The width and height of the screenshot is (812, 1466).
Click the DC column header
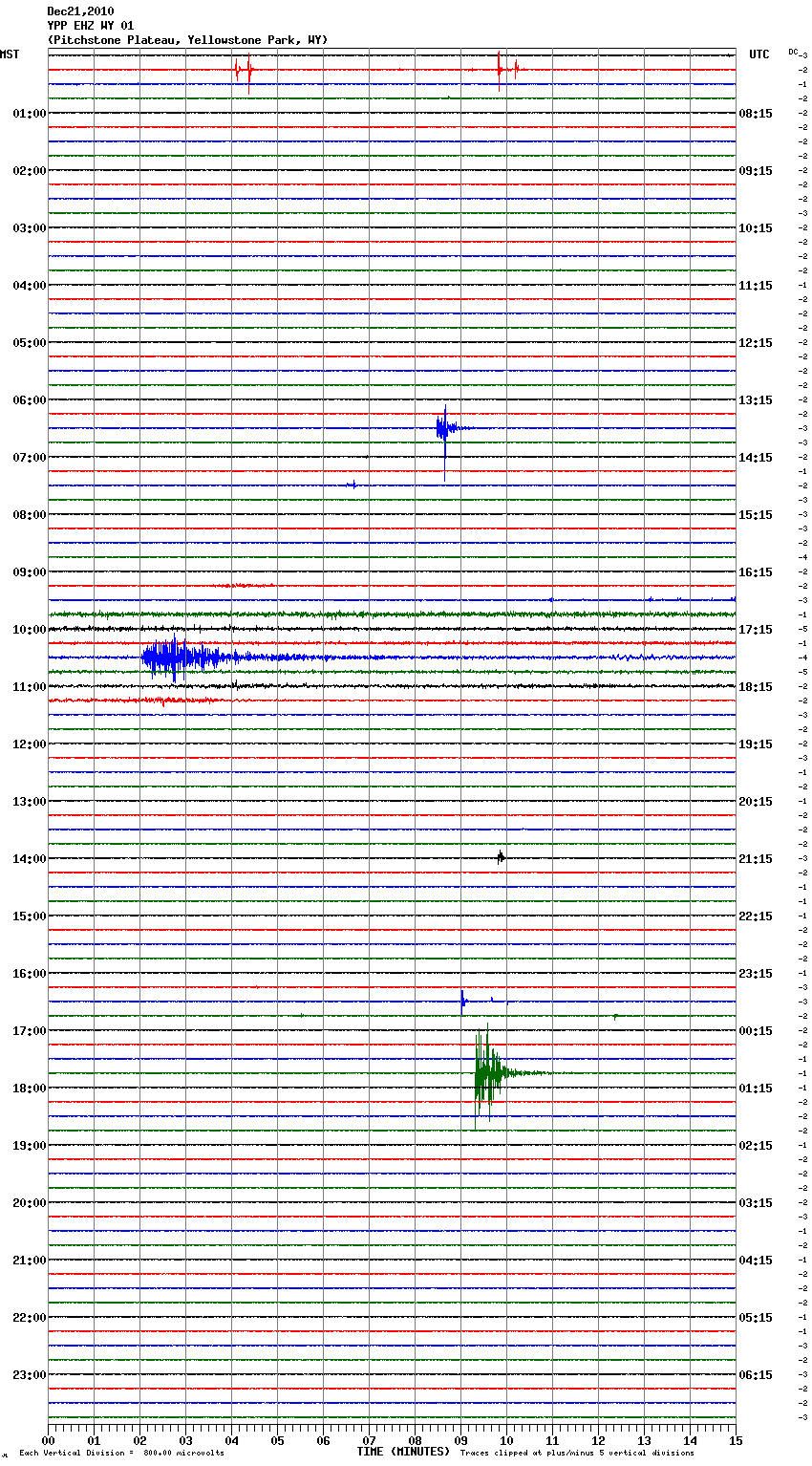tap(793, 52)
